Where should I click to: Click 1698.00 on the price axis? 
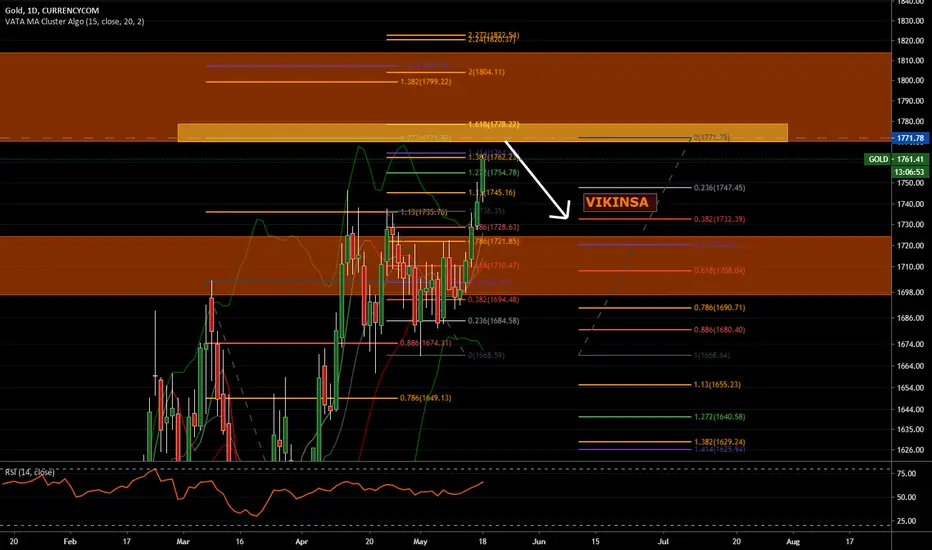(911, 293)
